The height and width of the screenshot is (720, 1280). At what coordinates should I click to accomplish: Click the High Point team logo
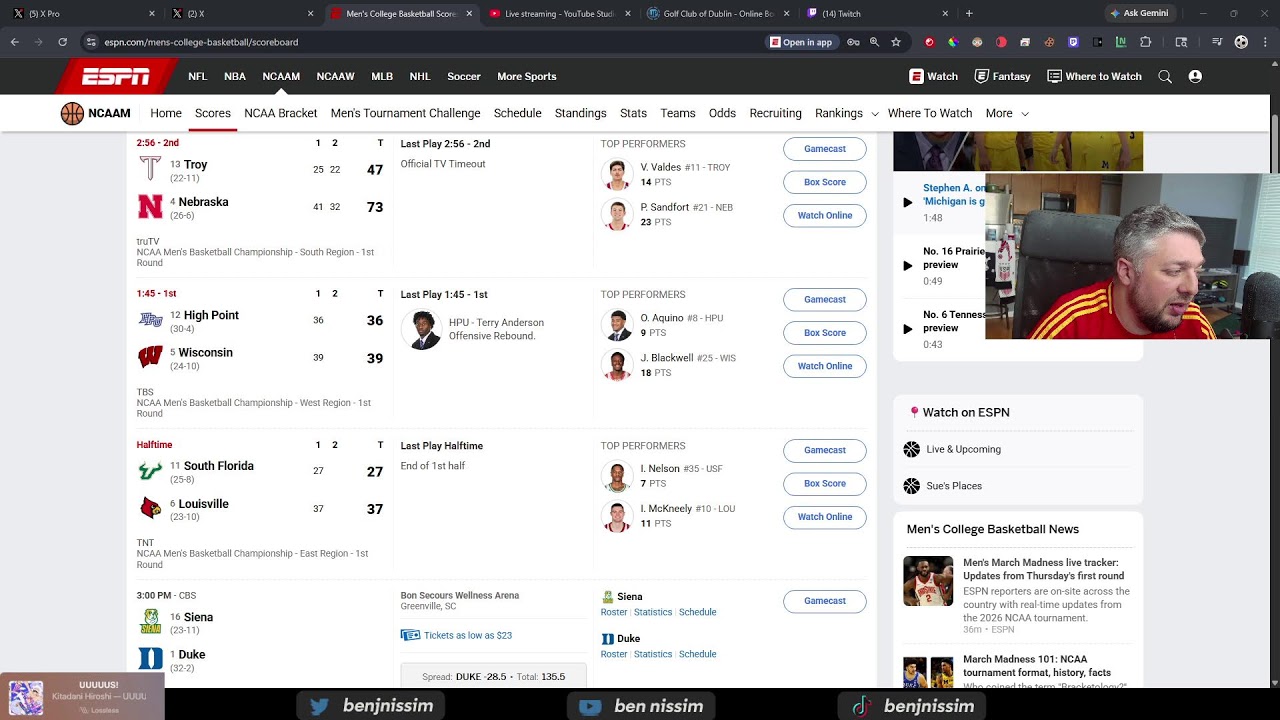pos(150,320)
